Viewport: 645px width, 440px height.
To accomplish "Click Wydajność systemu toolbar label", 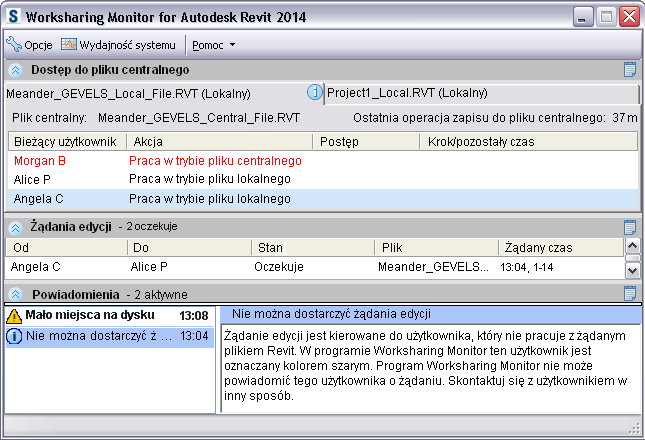I will pos(128,45).
